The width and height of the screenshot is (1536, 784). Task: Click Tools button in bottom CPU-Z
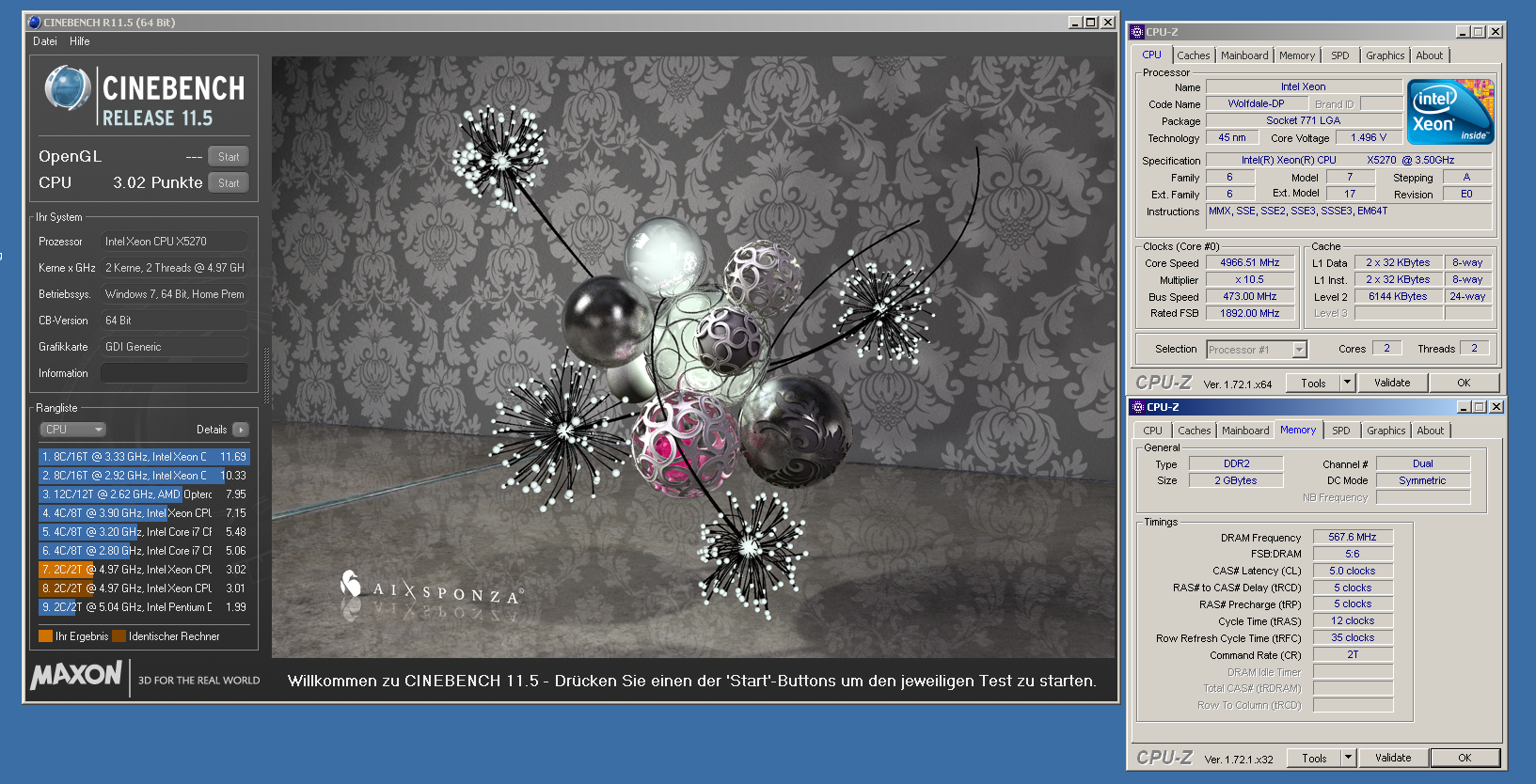tap(1314, 759)
